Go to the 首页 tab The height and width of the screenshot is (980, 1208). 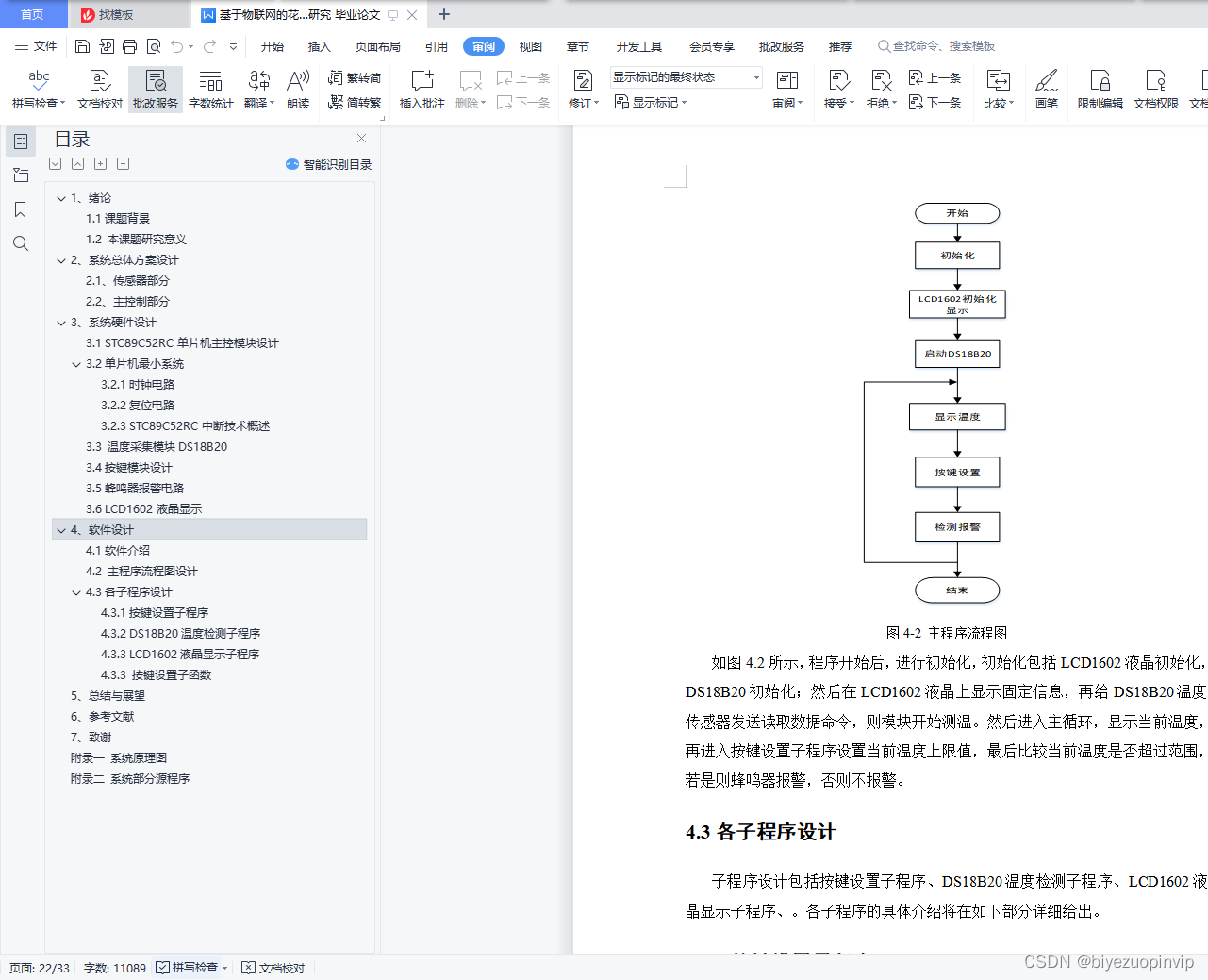tap(33, 14)
